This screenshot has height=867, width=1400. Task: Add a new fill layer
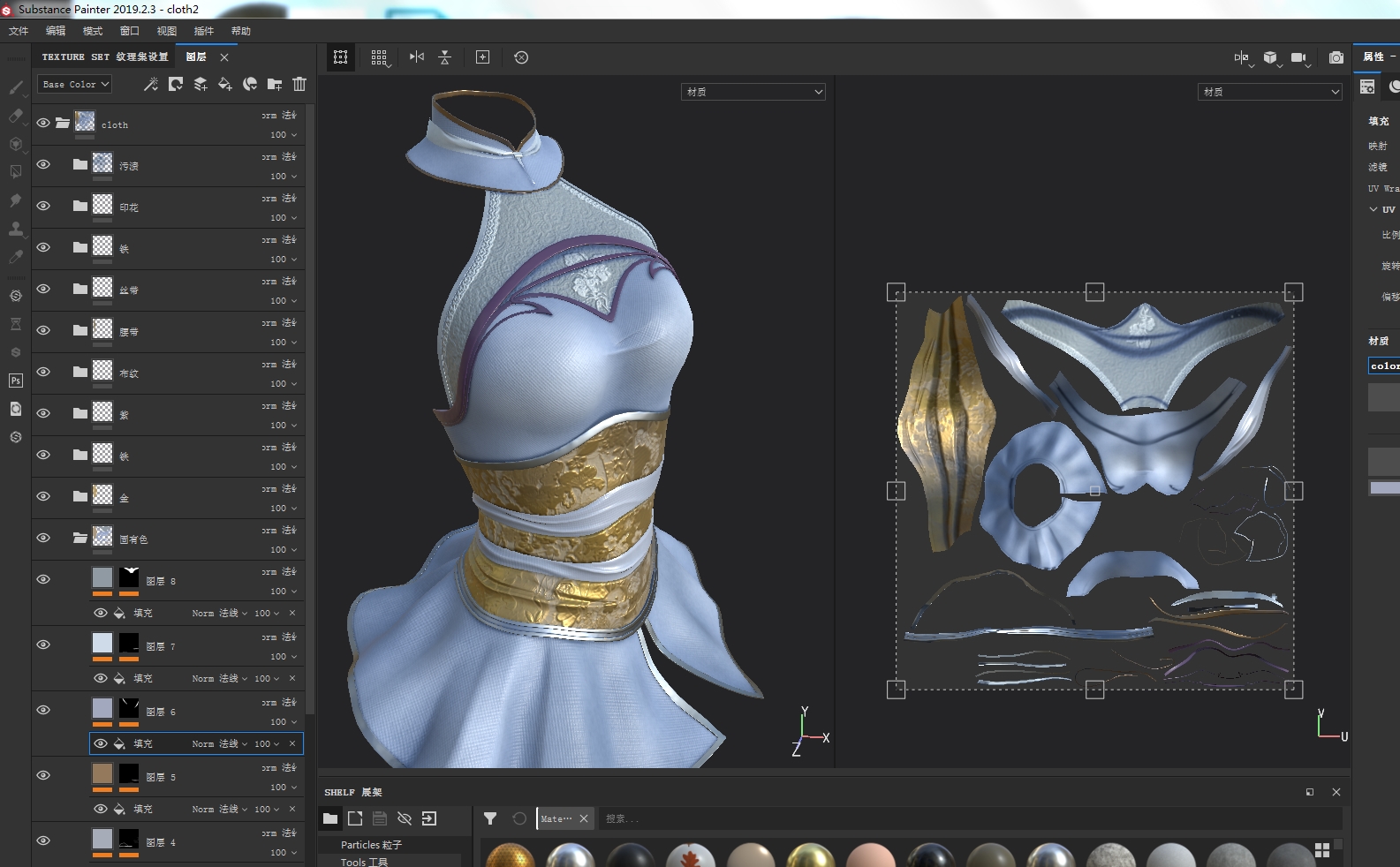(x=225, y=84)
